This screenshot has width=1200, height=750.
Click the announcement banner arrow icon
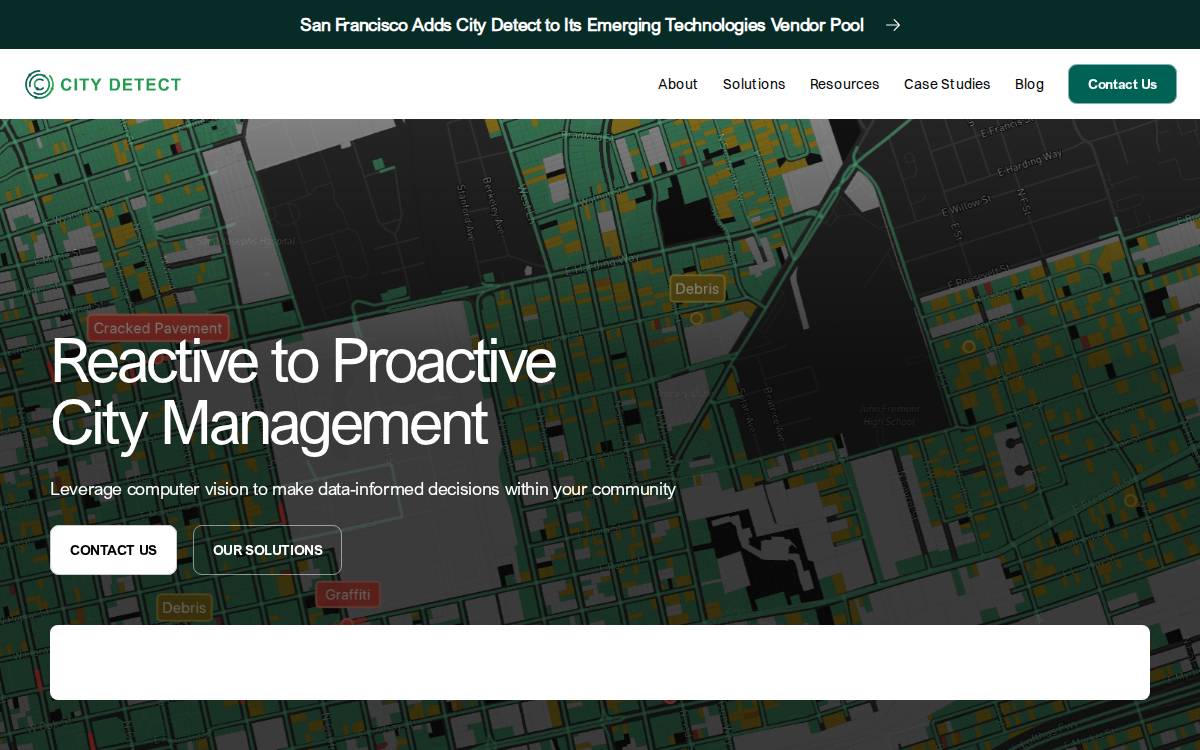click(893, 25)
